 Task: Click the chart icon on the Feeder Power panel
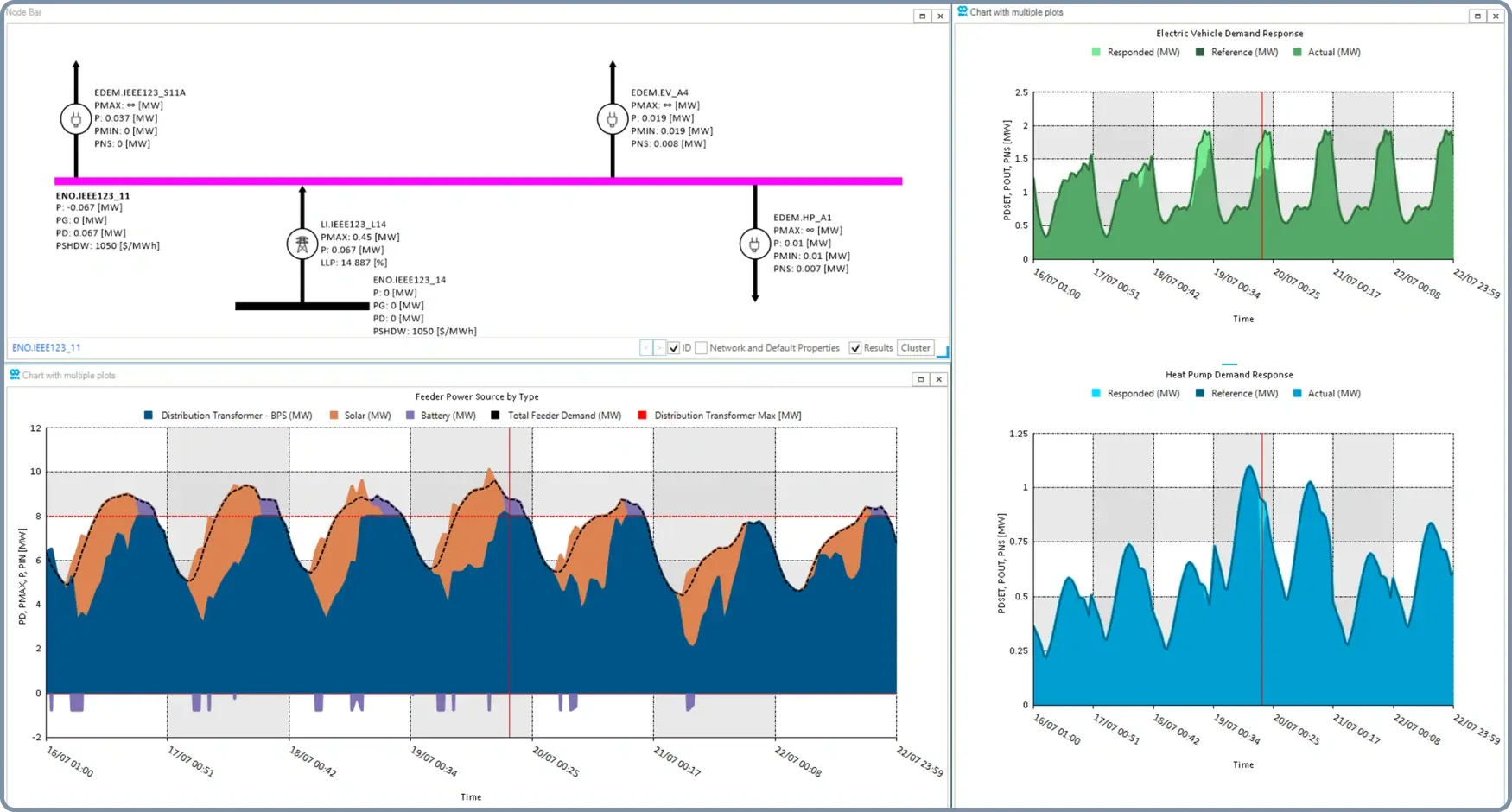click(15, 375)
